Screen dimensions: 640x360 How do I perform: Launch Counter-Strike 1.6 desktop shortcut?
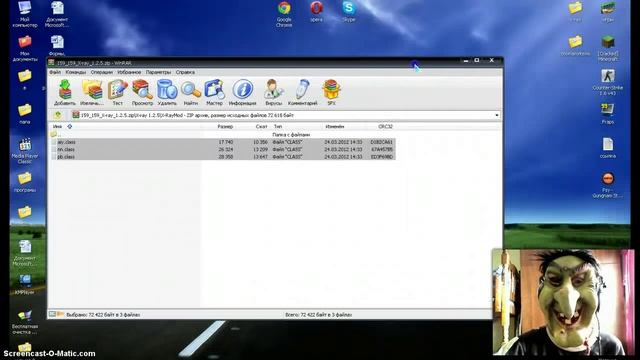click(608, 82)
